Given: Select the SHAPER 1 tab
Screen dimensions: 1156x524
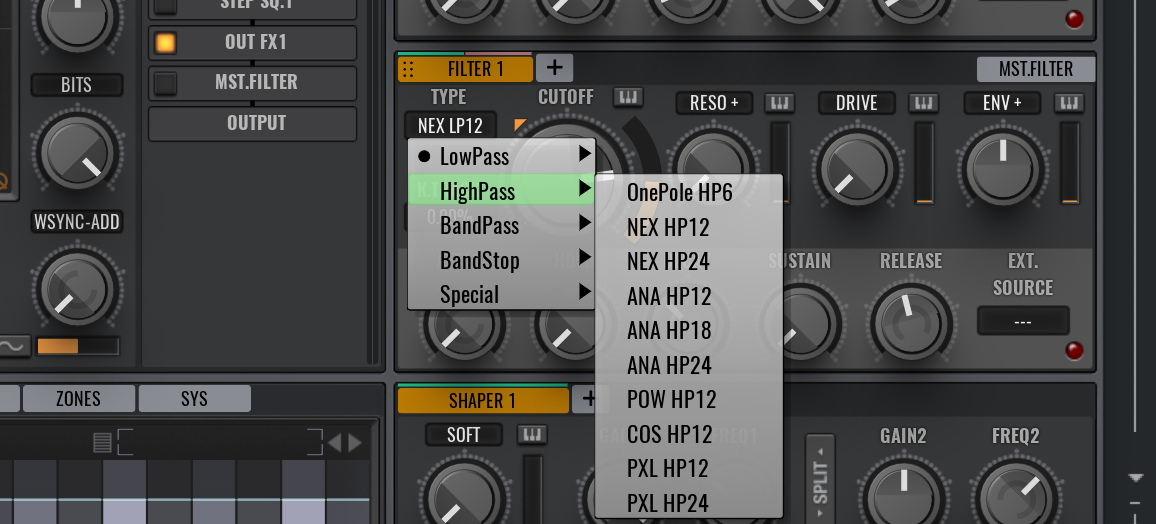Looking at the screenshot, I should tap(483, 400).
